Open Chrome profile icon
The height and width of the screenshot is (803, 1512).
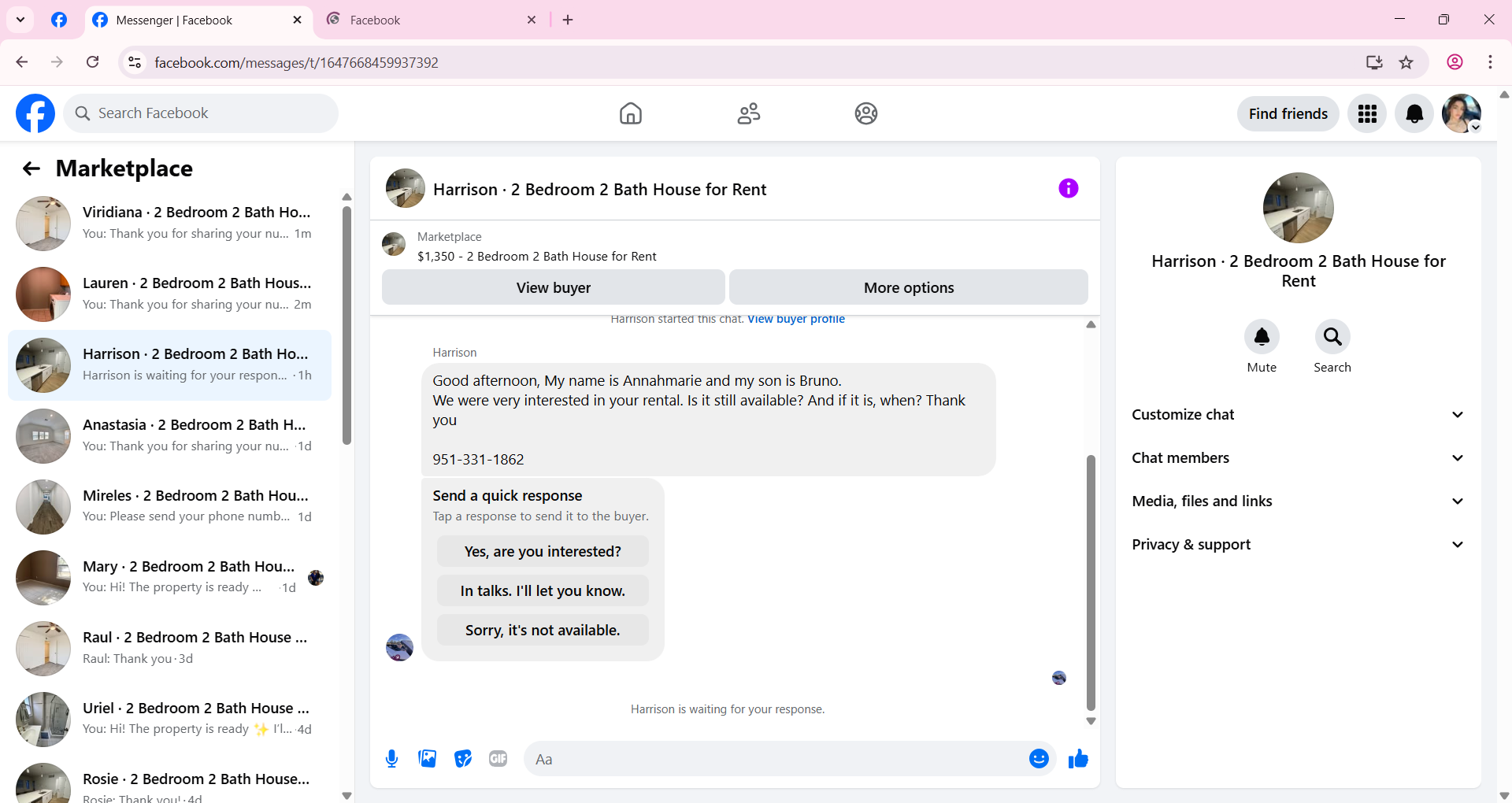pos(1455,62)
